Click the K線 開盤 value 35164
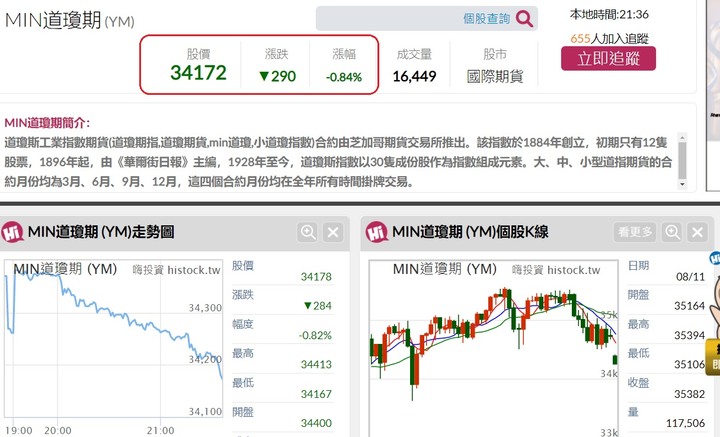 tap(689, 306)
